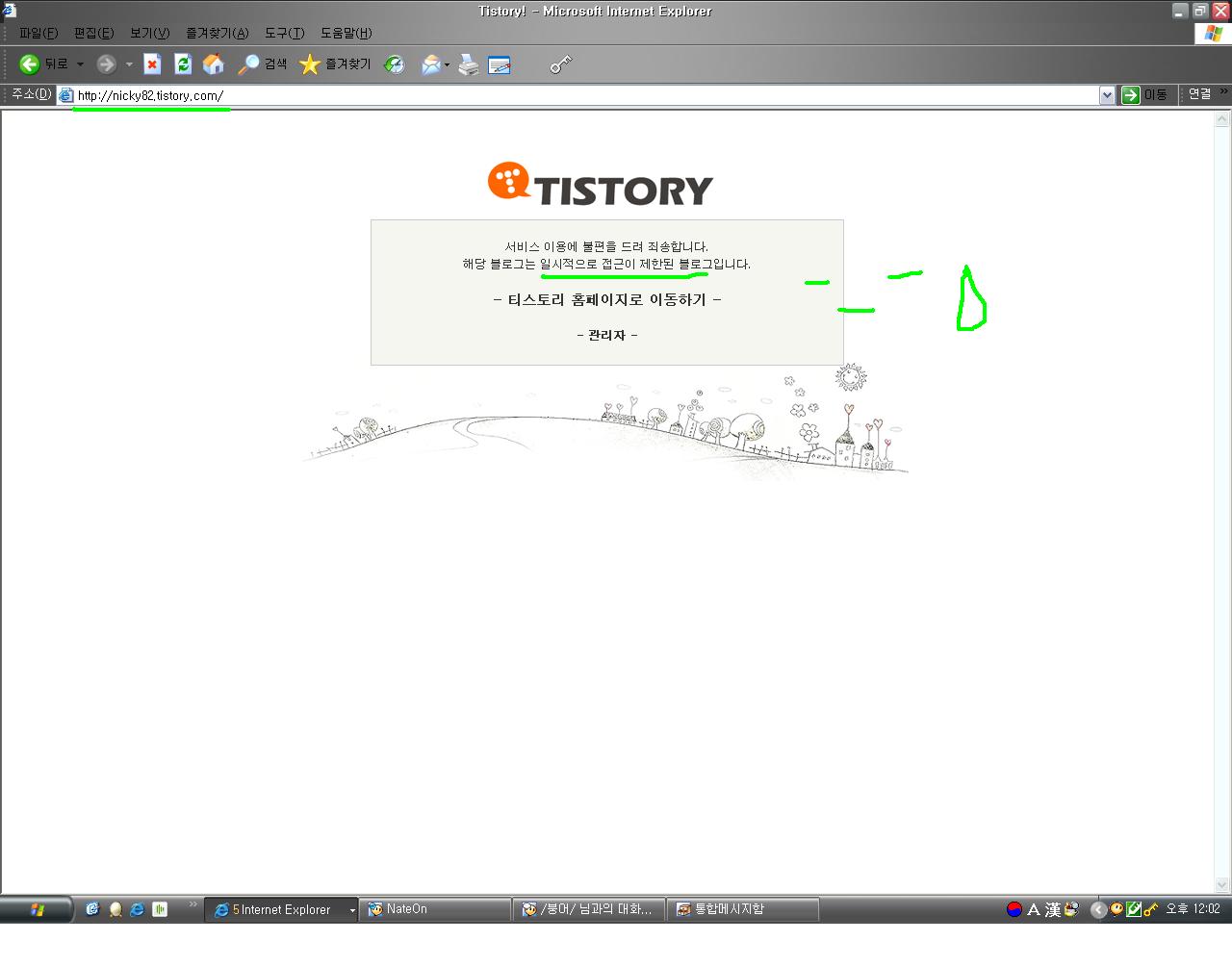The height and width of the screenshot is (967, 1232).
Task: Toggle the A input mode indicator
Action: point(1034,909)
